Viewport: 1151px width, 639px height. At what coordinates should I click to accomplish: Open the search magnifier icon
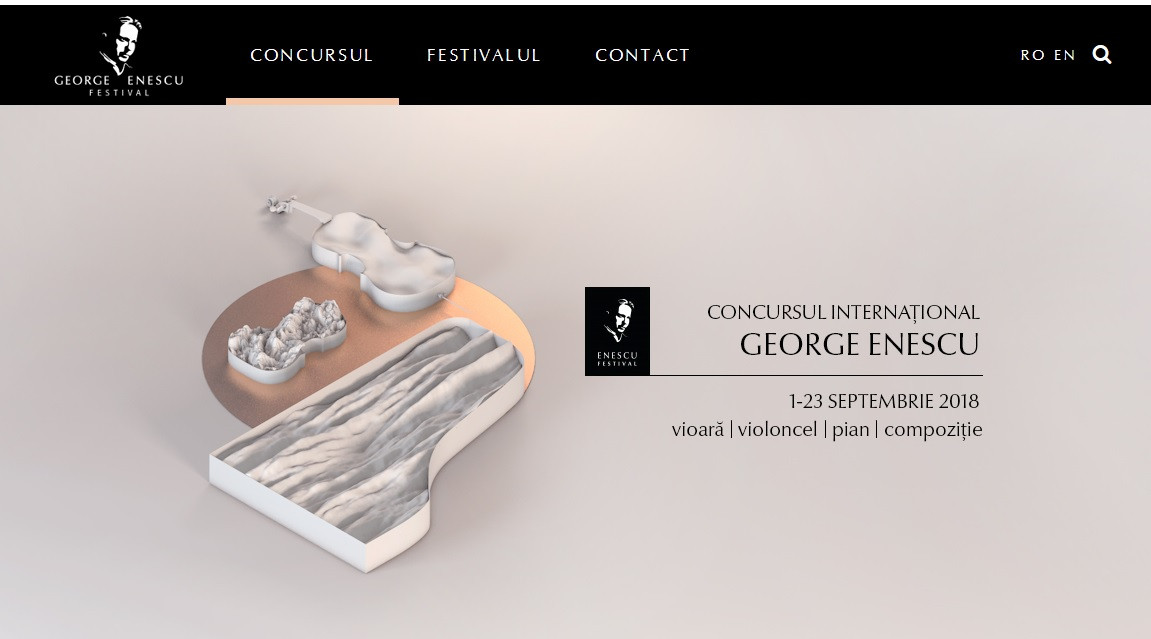[x=1101, y=55]
